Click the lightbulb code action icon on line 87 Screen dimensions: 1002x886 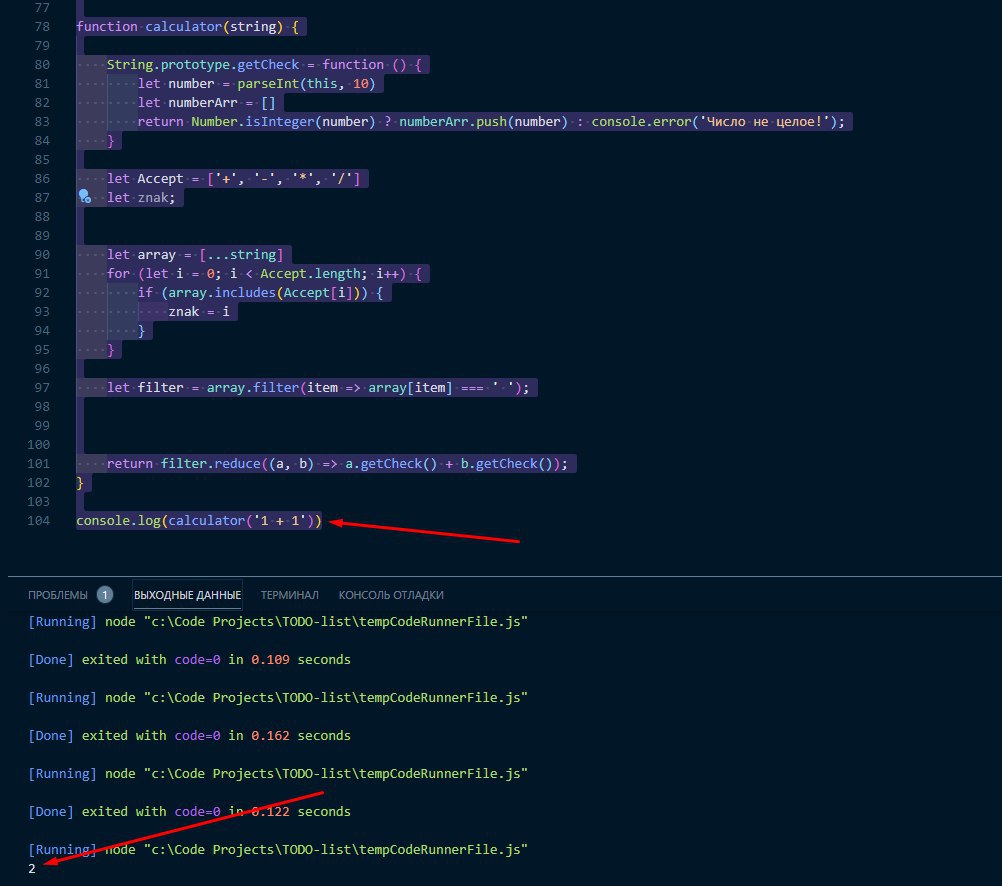pos(84,196)
